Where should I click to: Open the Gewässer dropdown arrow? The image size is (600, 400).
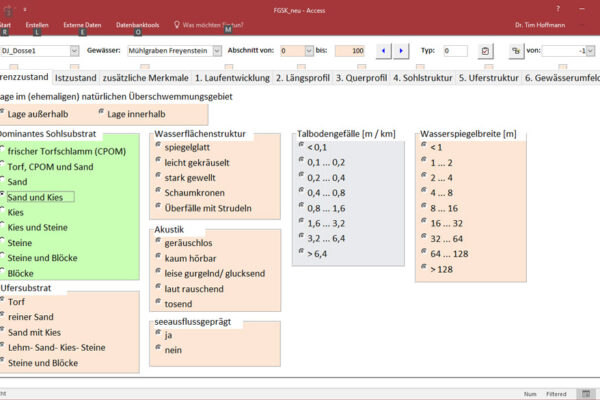coord(217,51)
